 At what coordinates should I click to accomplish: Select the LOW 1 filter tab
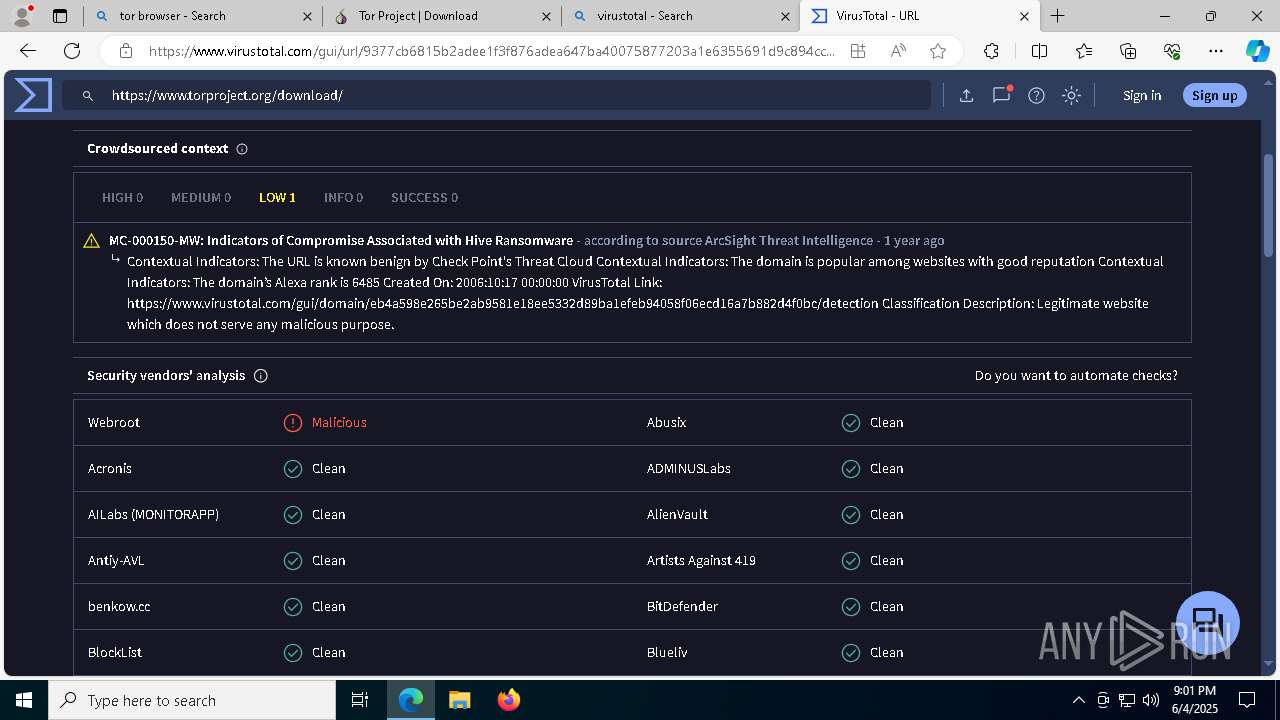[277, 198]
